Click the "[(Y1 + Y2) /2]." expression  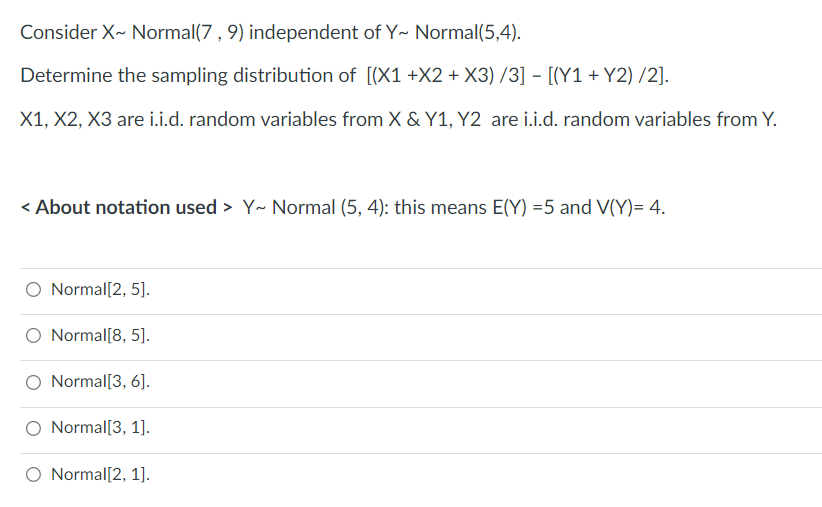[x=608, y=75]
